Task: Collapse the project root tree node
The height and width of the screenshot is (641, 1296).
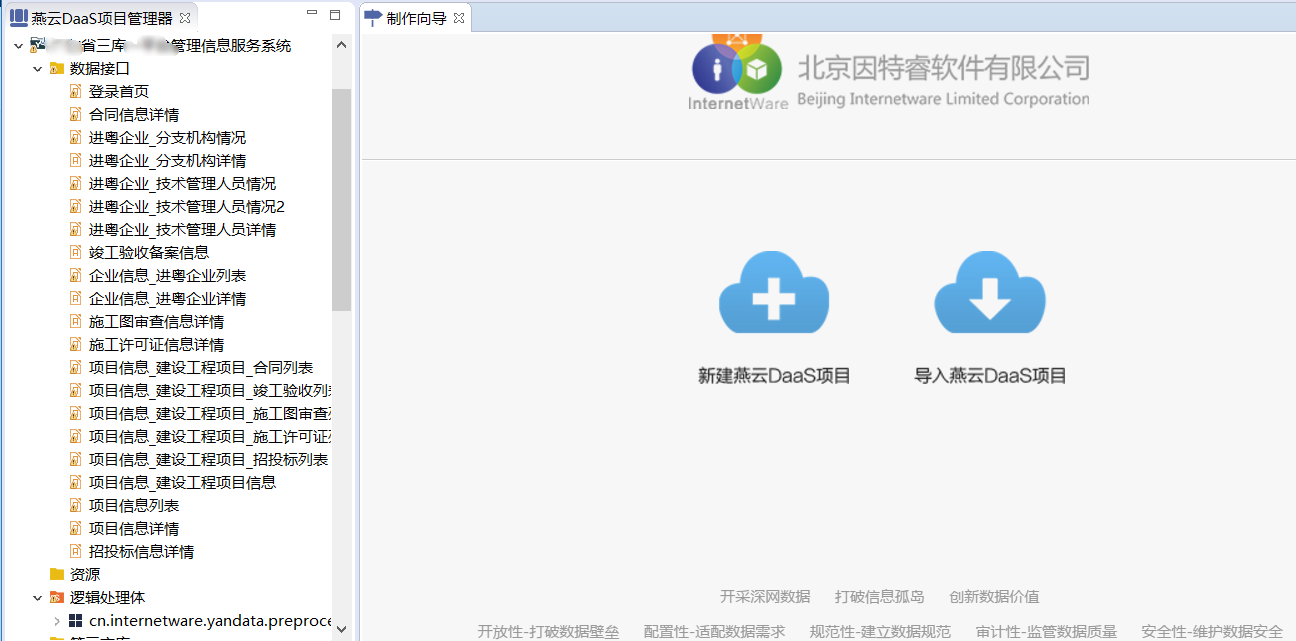Action: coord(18,45)
